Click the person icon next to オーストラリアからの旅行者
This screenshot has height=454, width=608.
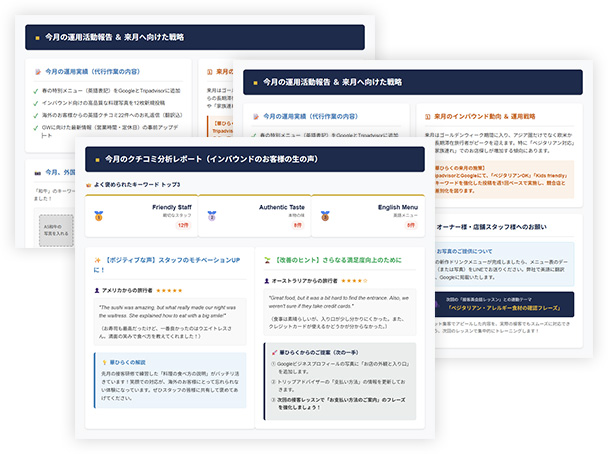point(266,281)
